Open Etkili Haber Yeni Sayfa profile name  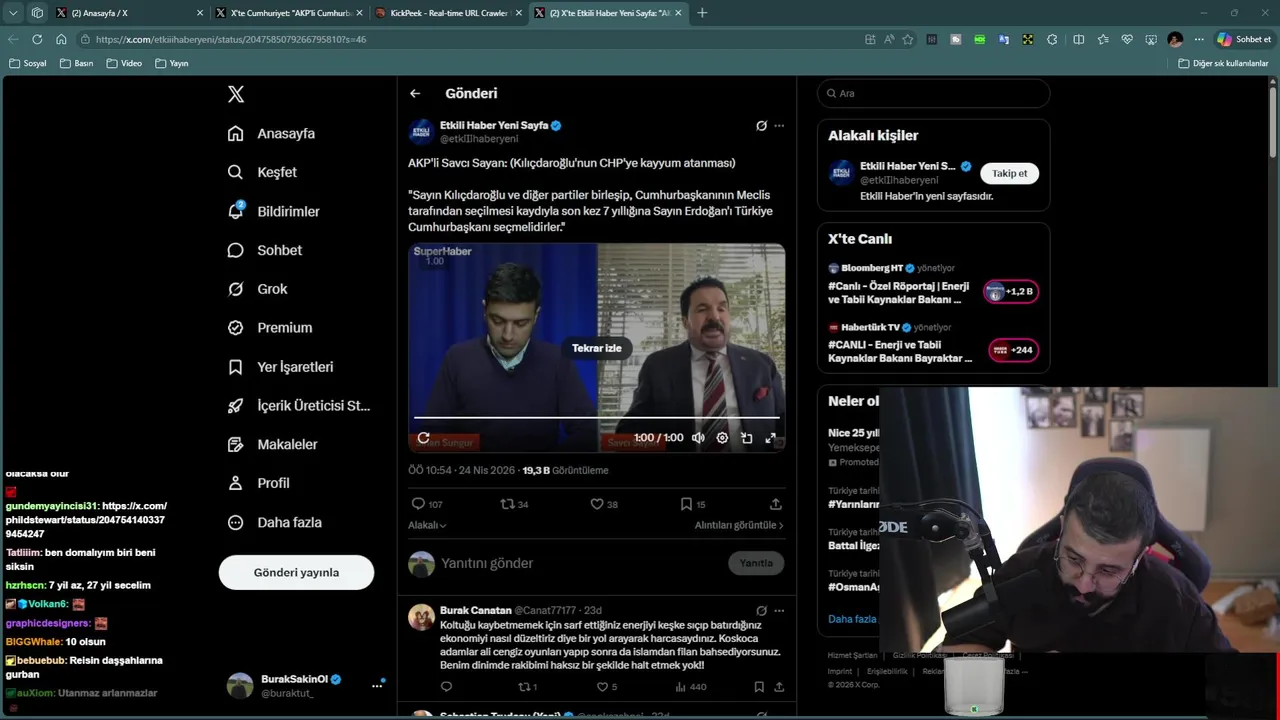click(494, 126)
